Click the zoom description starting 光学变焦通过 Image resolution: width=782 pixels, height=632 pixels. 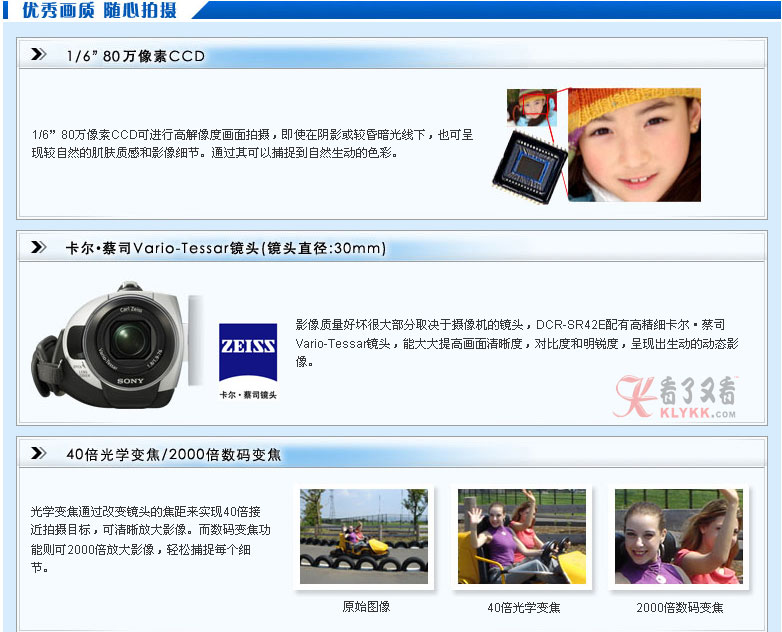click(x=150, y=539)
